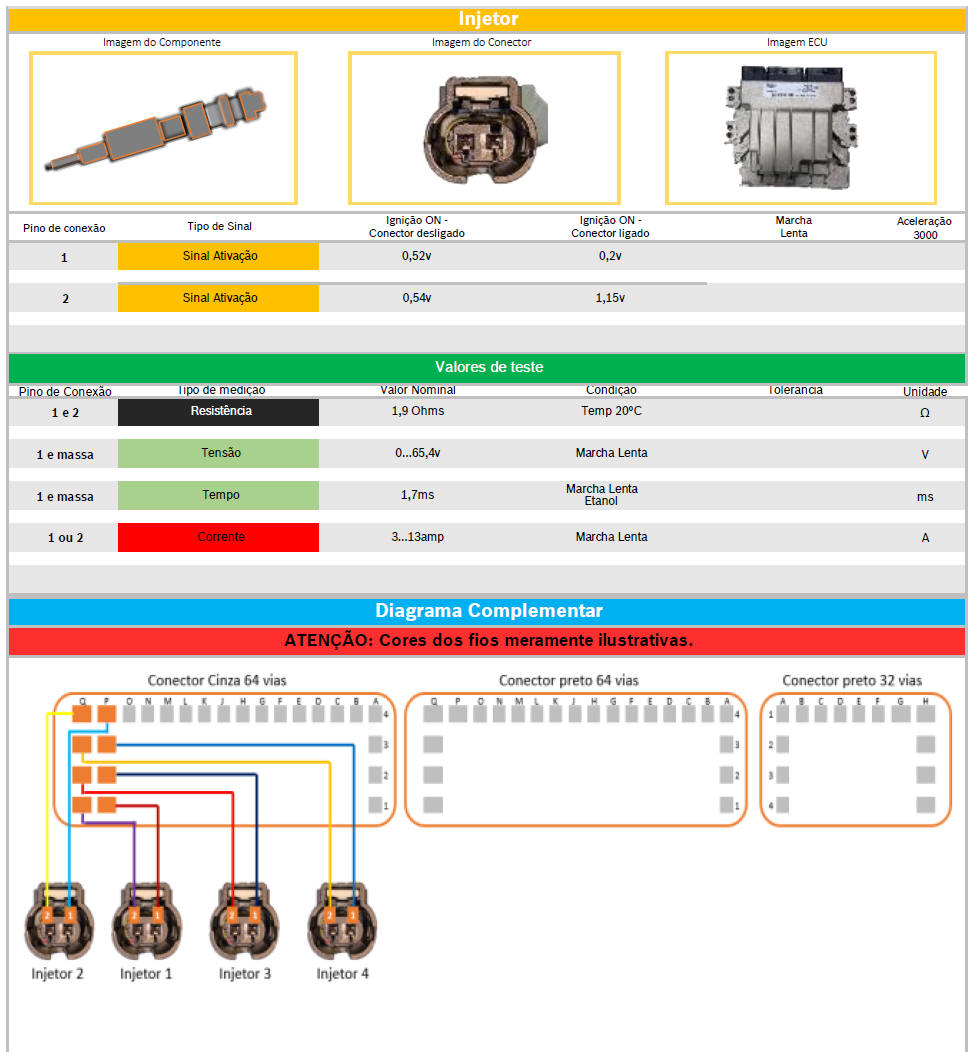
Task: Click the yellow Injetor header bar
Action: (487, 20)
